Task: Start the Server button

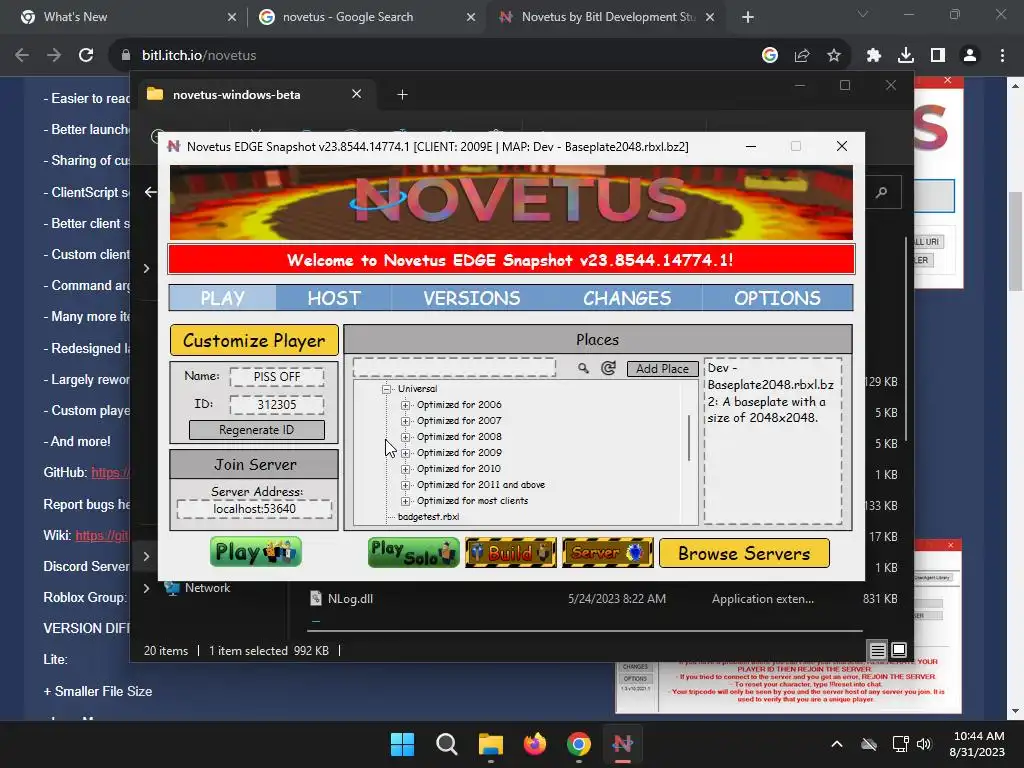Action: click(x=607, y=552)
